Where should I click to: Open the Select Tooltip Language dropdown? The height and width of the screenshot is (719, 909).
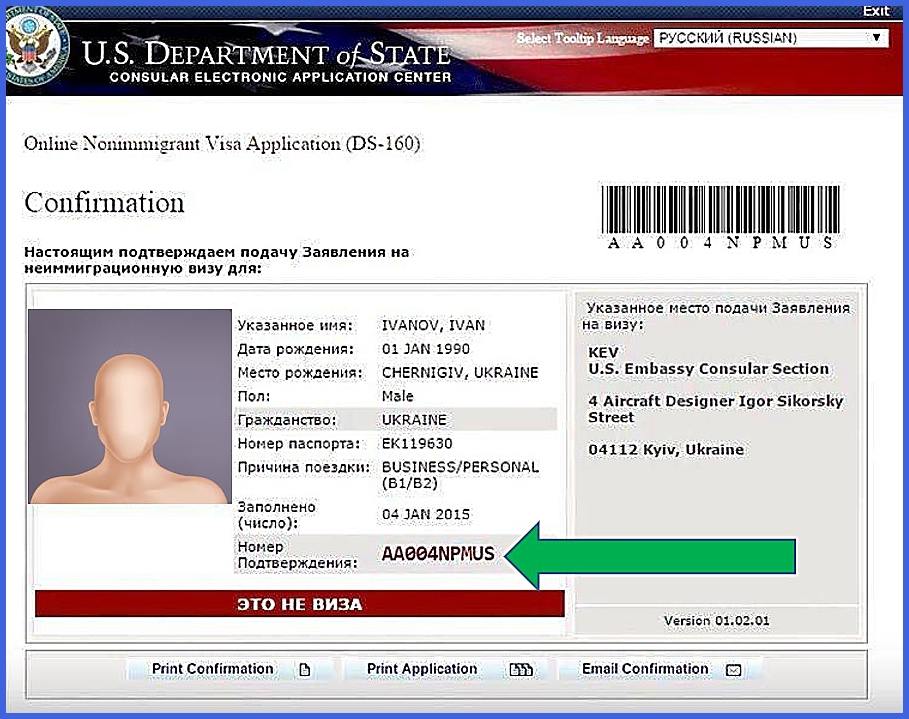pos(770,38)
